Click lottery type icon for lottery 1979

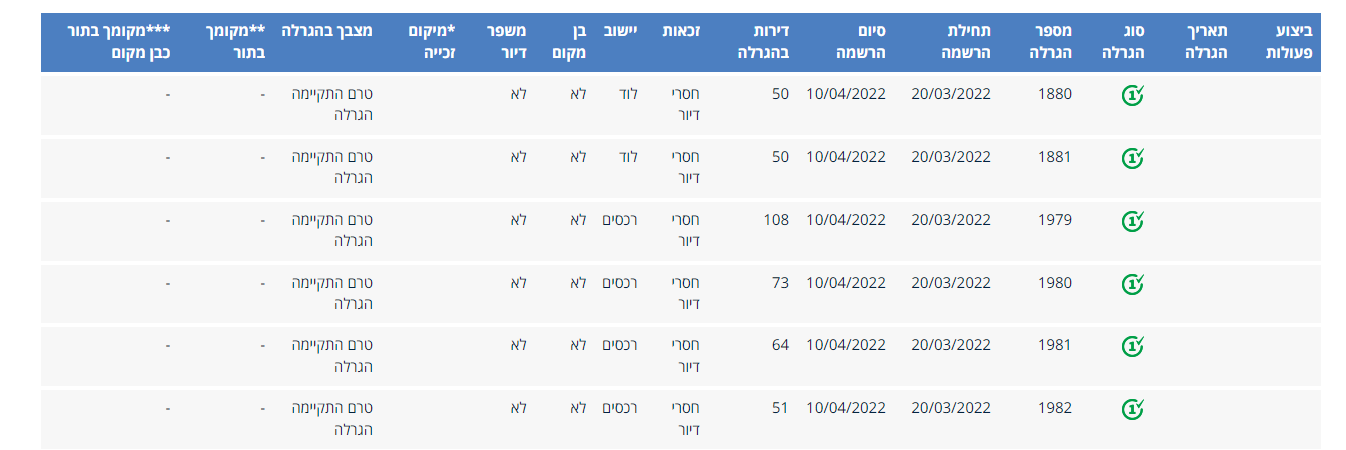coord(1133,221)
